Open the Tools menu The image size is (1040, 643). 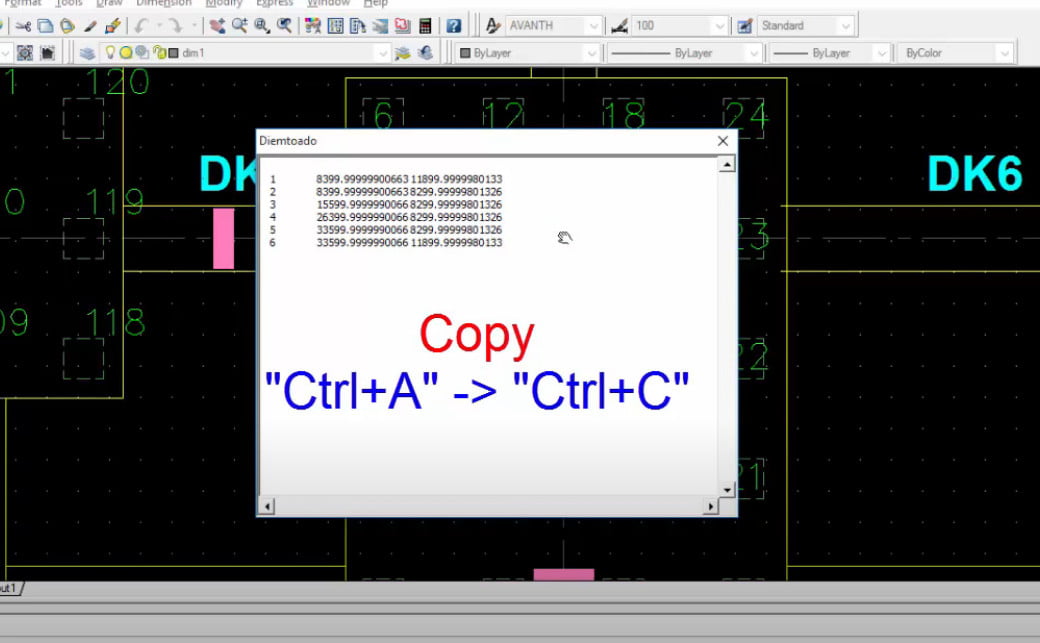[69, 3]
